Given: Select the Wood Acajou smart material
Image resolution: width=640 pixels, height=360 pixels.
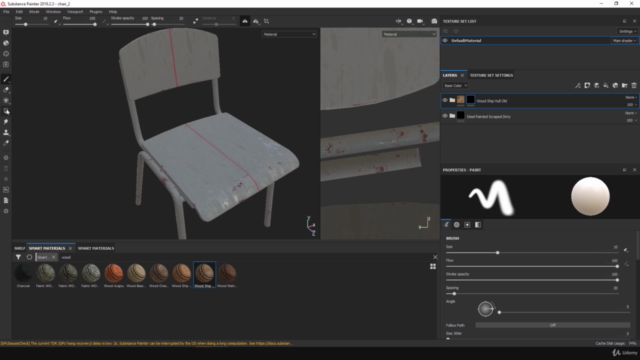Looking at the screenshot, I should pyautogui.click(x=114, y=275).
